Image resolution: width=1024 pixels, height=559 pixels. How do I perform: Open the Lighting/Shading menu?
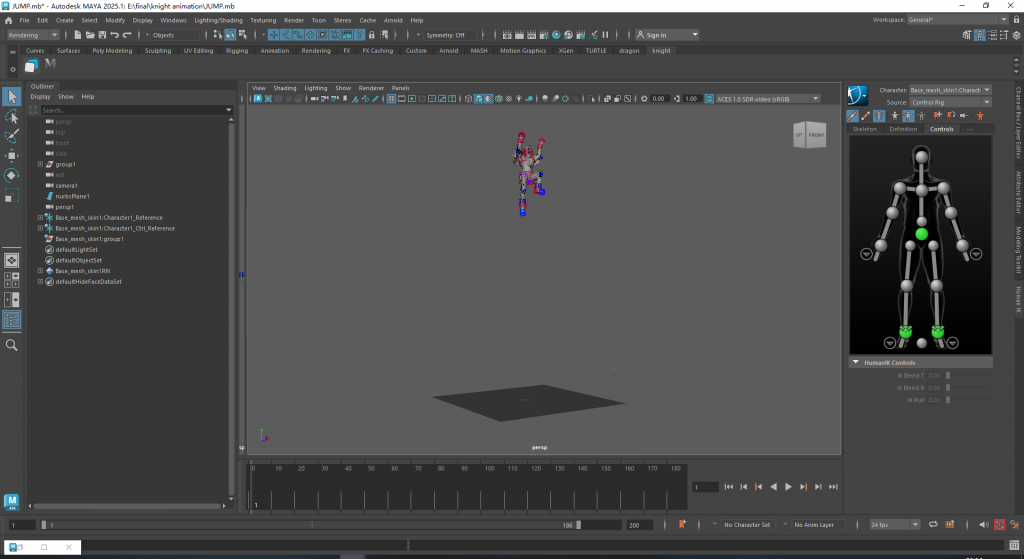click(217, 20)
